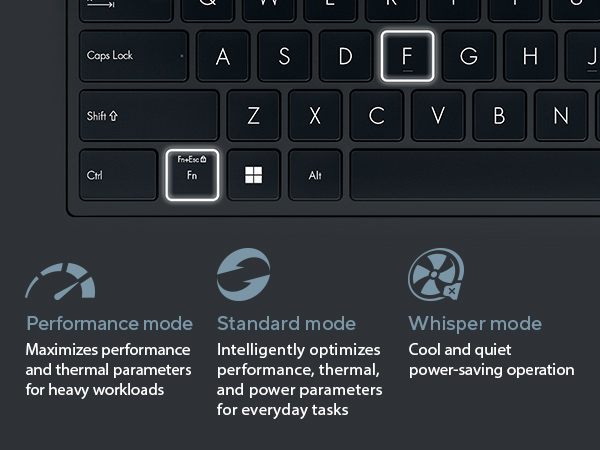Viewport: 600px width, 450px height.
Task: Click the G key
Action: click(469, 56)
